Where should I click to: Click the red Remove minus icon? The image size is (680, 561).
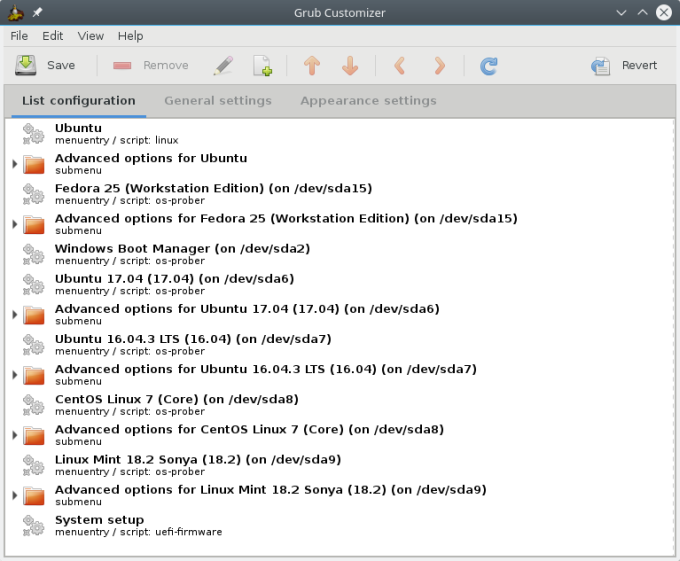pos(122,65)
